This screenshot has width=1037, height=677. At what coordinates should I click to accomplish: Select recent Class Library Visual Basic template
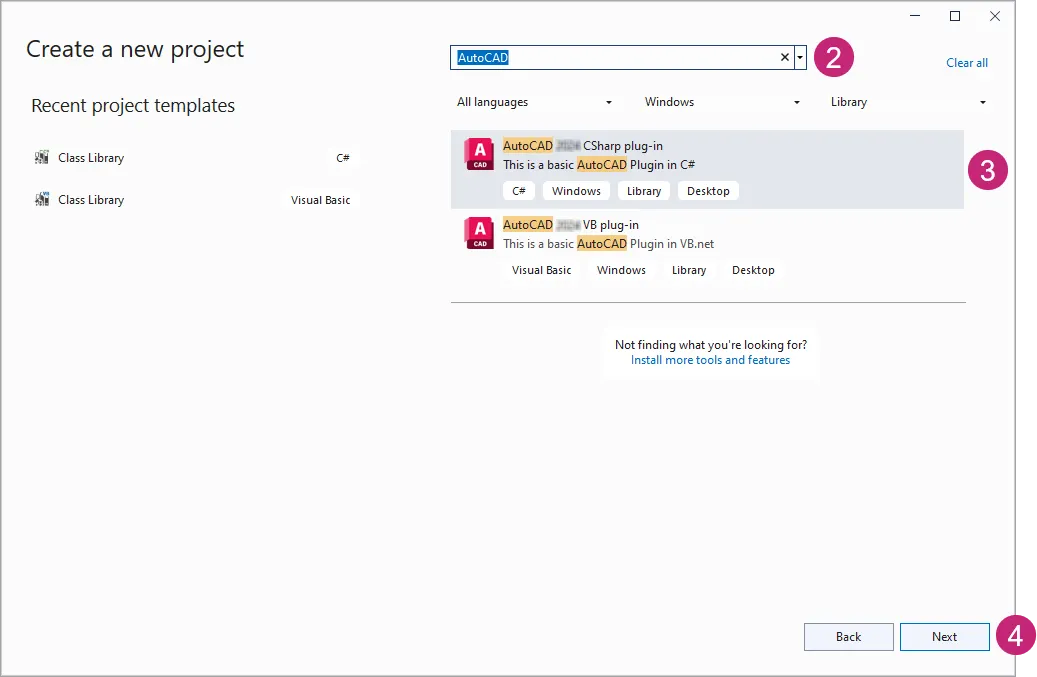[x=196, y=200]
